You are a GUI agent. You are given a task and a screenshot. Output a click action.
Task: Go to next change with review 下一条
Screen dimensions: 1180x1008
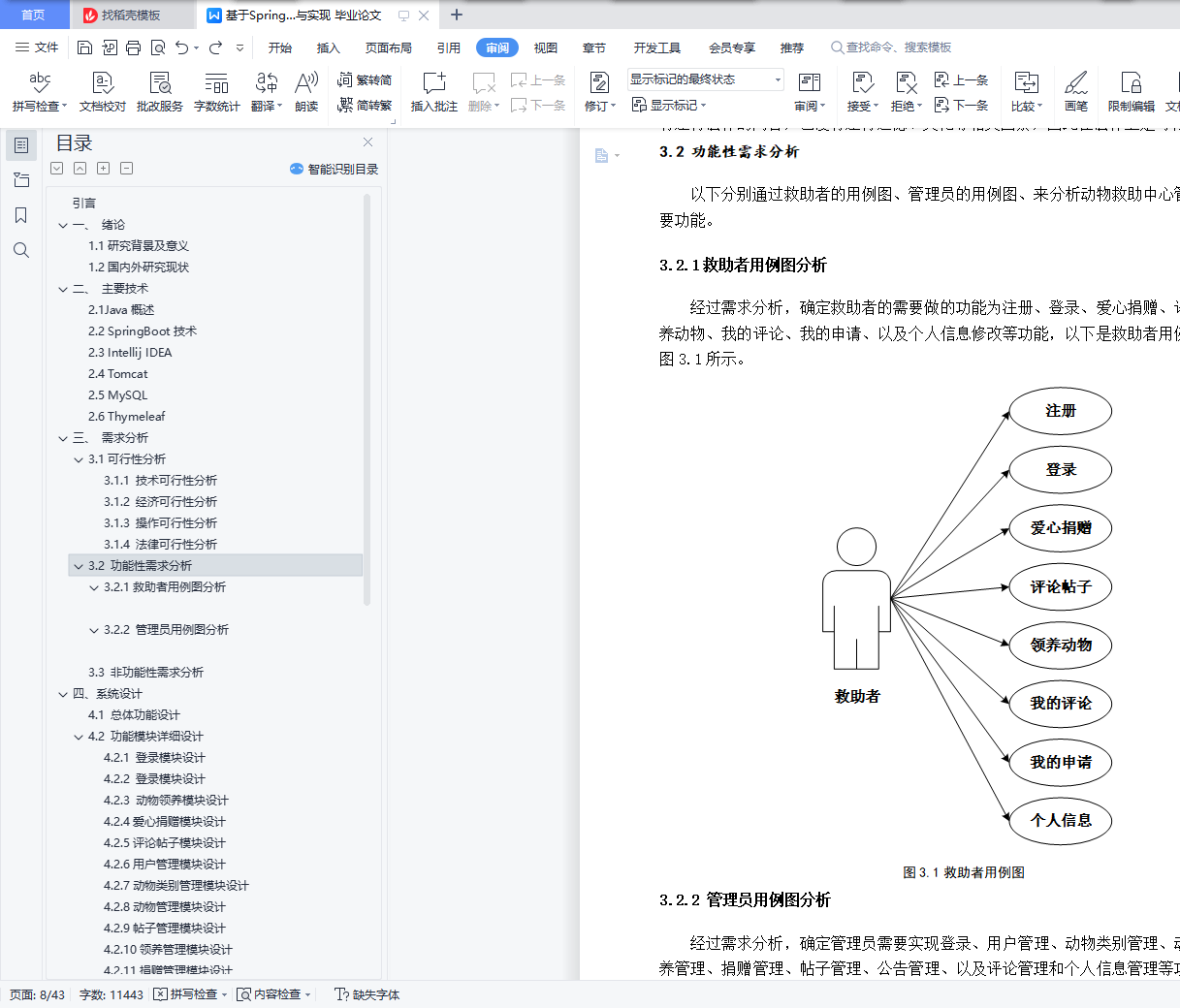tap(962, 105)
